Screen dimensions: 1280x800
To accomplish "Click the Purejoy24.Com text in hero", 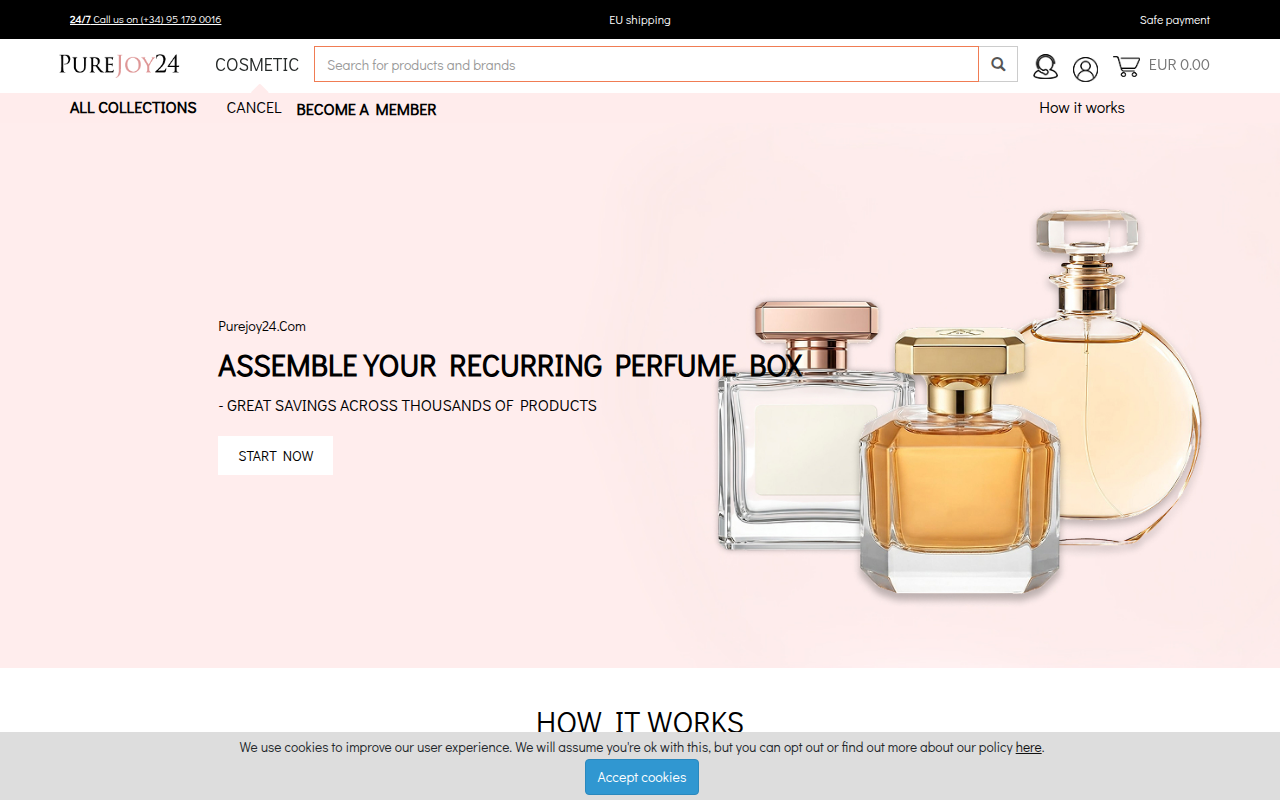I will coord(262,326).
